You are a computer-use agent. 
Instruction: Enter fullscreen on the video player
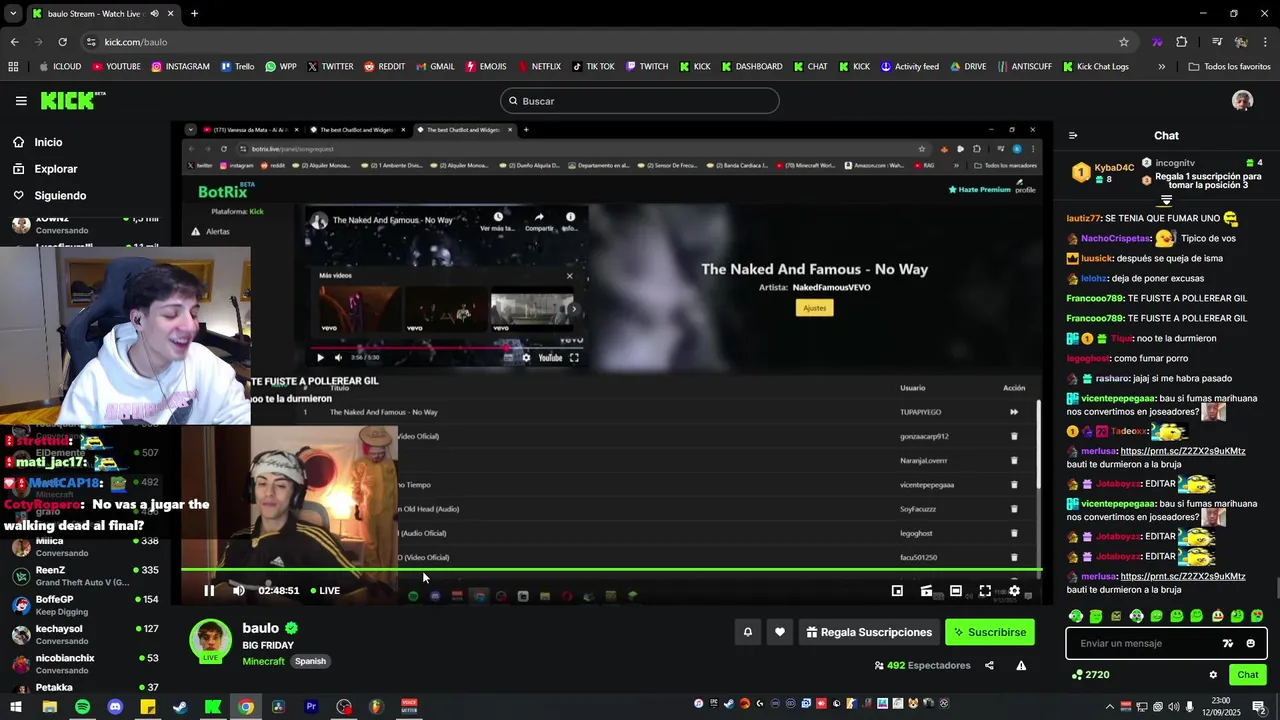point(985,591)
